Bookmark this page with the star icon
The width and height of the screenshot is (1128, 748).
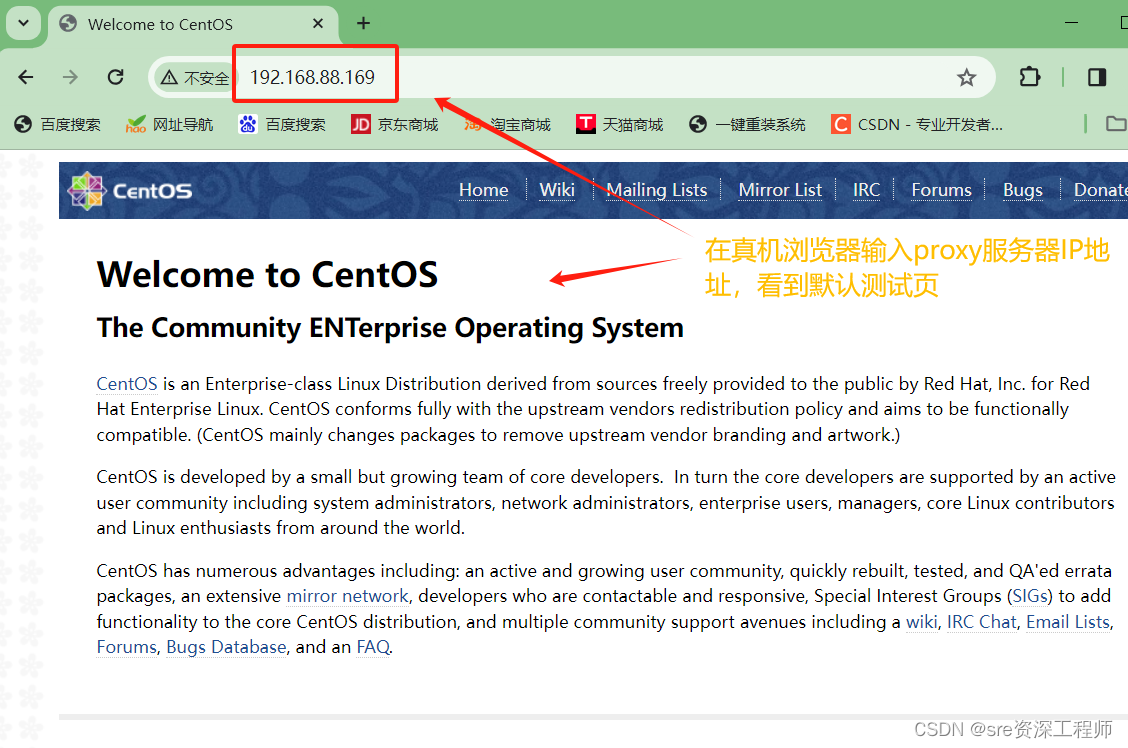pyautogui.click(x=966, y=77)
